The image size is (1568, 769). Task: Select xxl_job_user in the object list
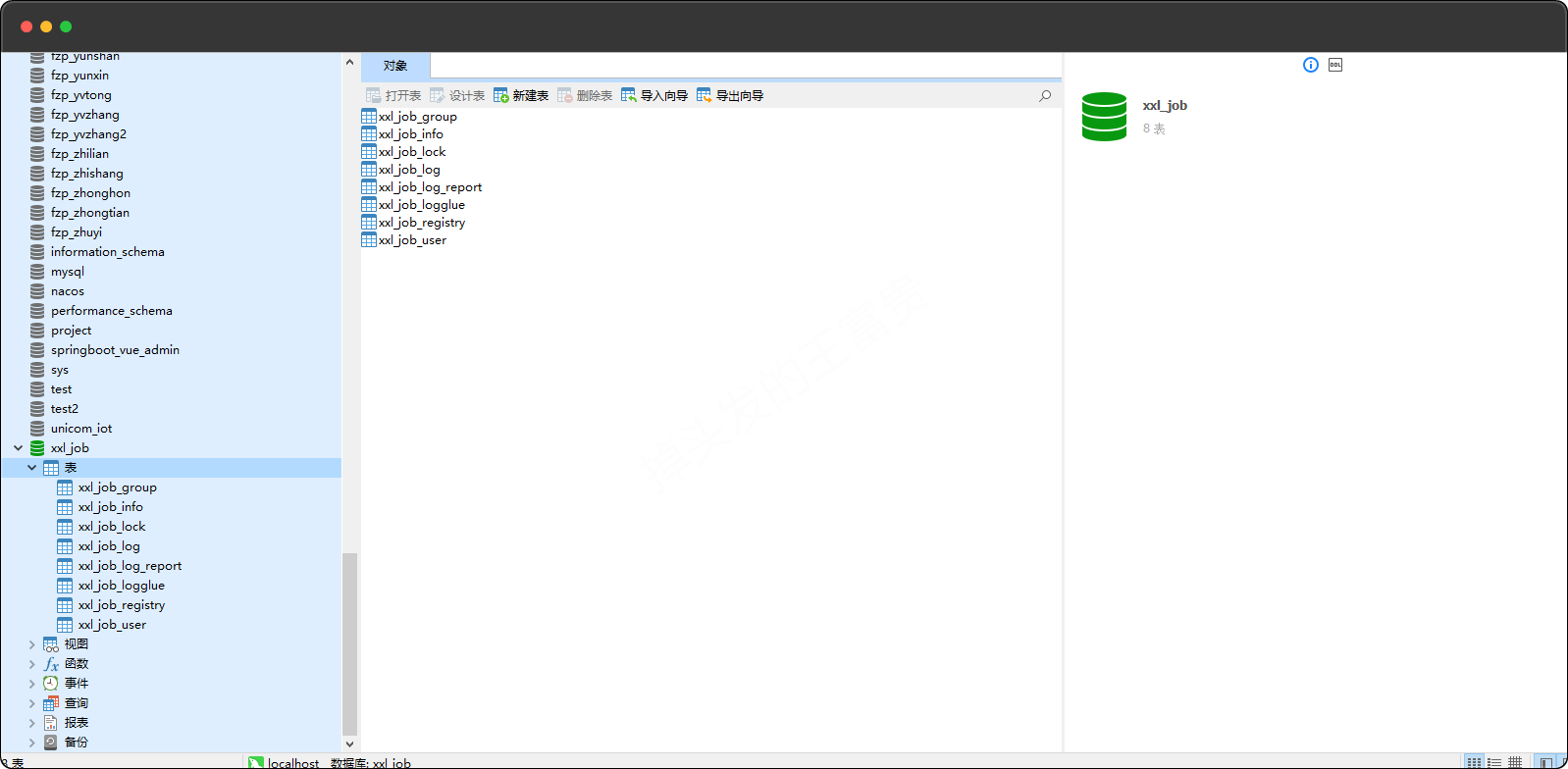point(404,240)
